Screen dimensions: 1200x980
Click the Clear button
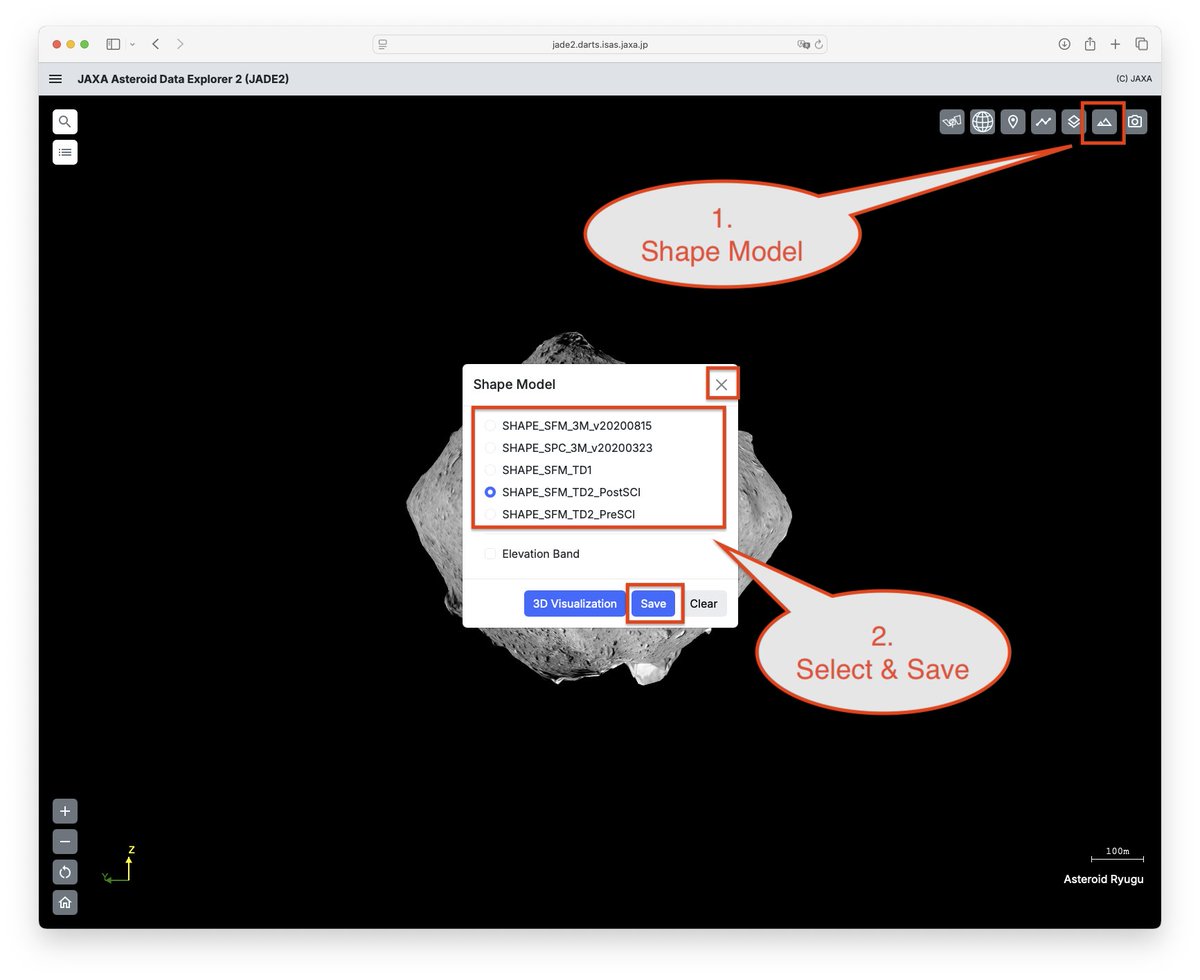[704, 604]
